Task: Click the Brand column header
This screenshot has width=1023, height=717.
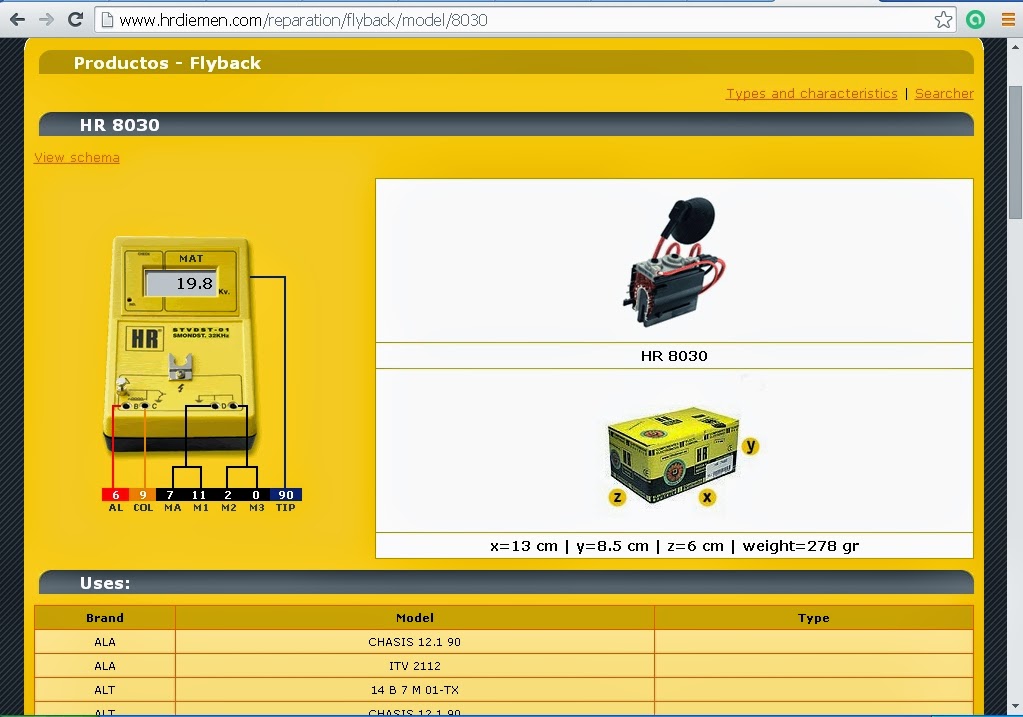Action: point(105,618)
